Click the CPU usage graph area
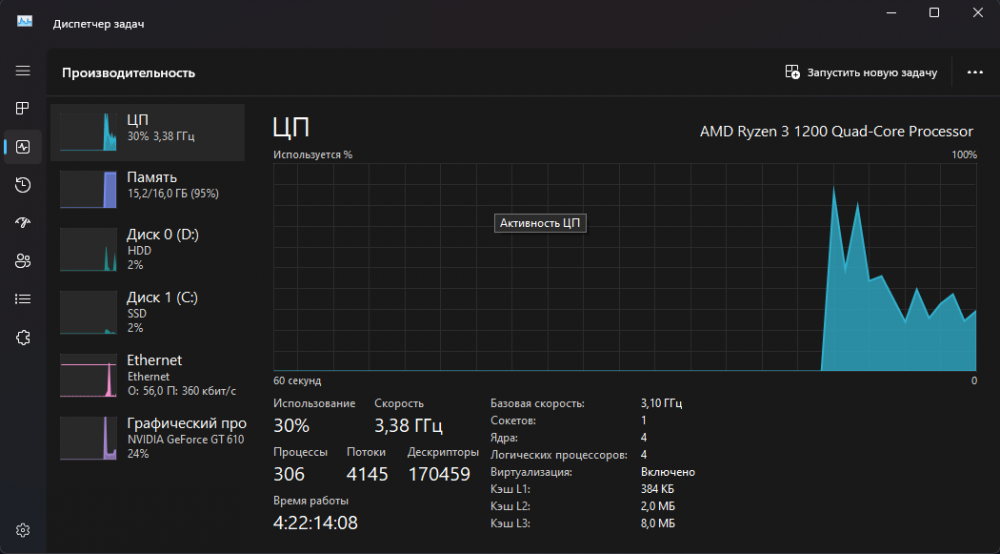 (x=625, y=268)
